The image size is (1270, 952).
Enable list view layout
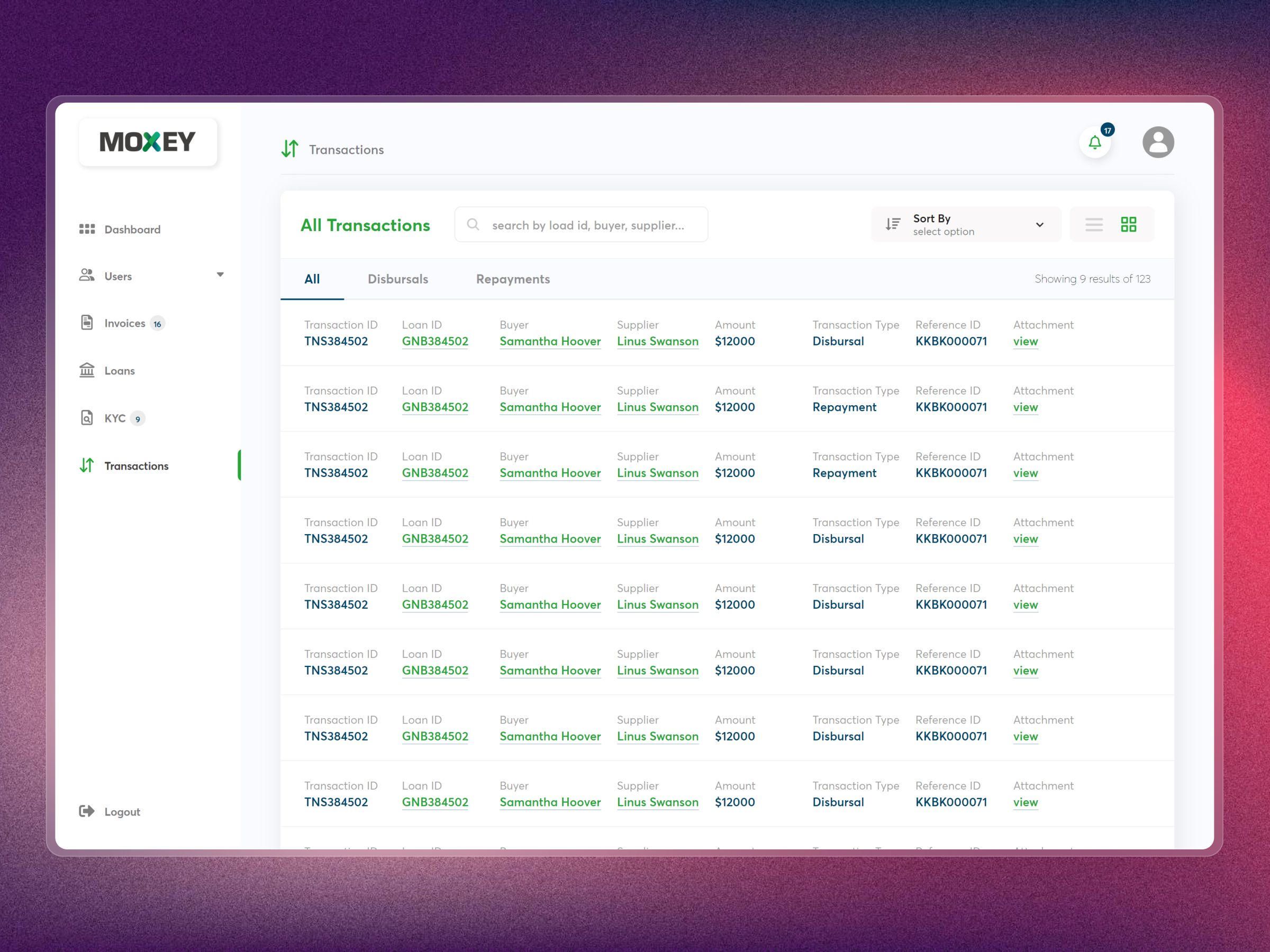pos(1094,224)
